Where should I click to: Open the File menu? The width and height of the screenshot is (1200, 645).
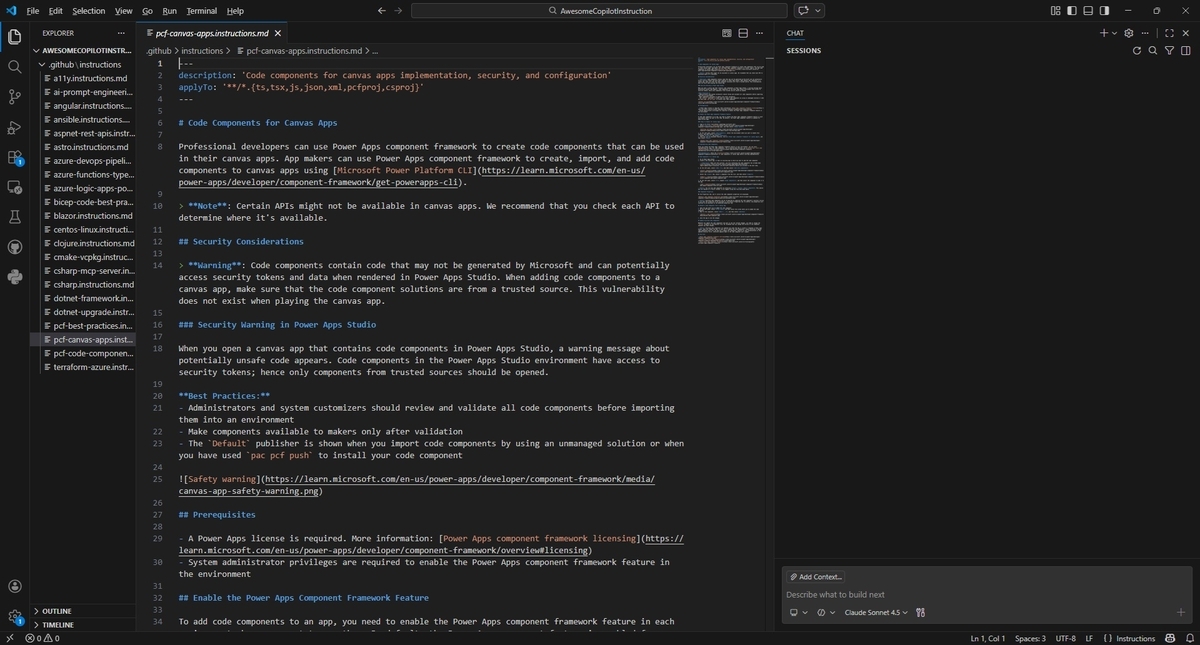(x=33, y=11)
